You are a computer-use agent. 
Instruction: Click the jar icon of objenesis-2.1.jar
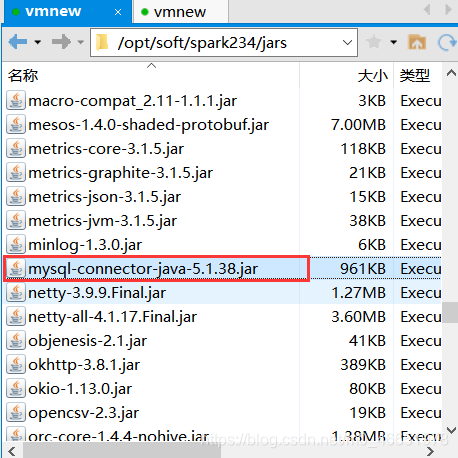16,341
